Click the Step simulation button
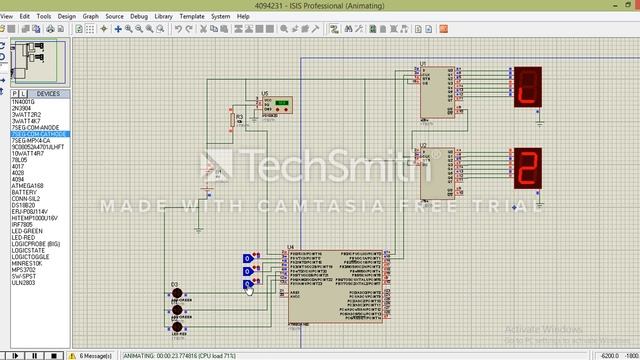 pos(16,356)
